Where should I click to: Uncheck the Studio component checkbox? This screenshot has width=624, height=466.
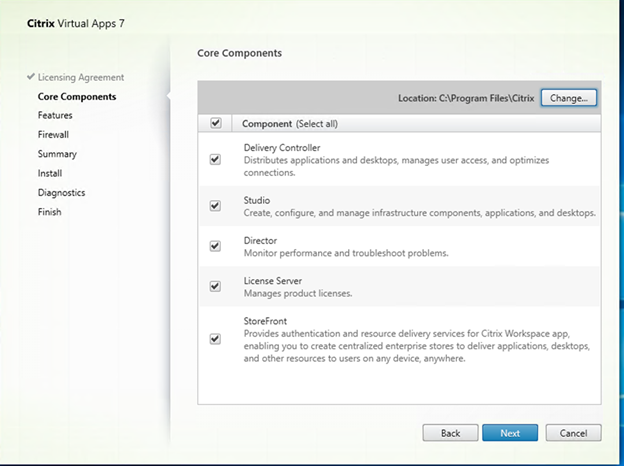point(215,206)
